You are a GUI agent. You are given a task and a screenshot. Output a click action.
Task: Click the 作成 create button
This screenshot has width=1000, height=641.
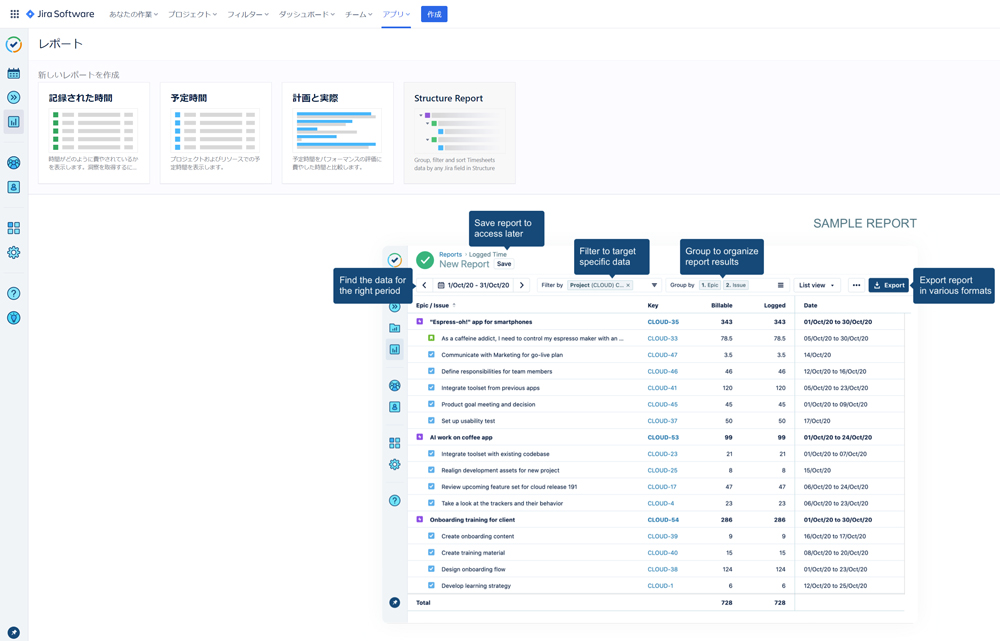[434, 14]
